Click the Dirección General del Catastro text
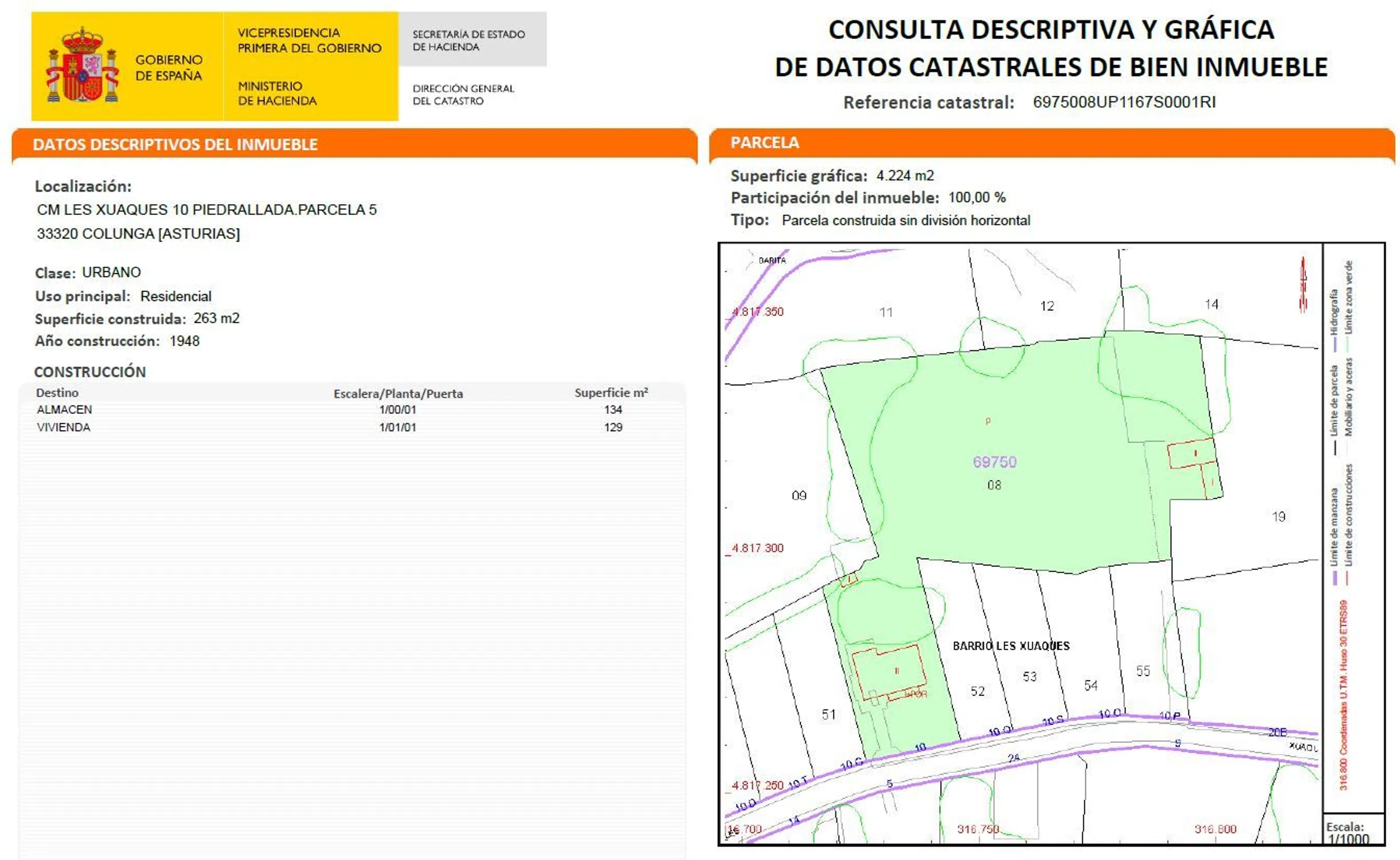Image resolution: width=1400 pixels, height=860 pixels. (x=463, y=95)
